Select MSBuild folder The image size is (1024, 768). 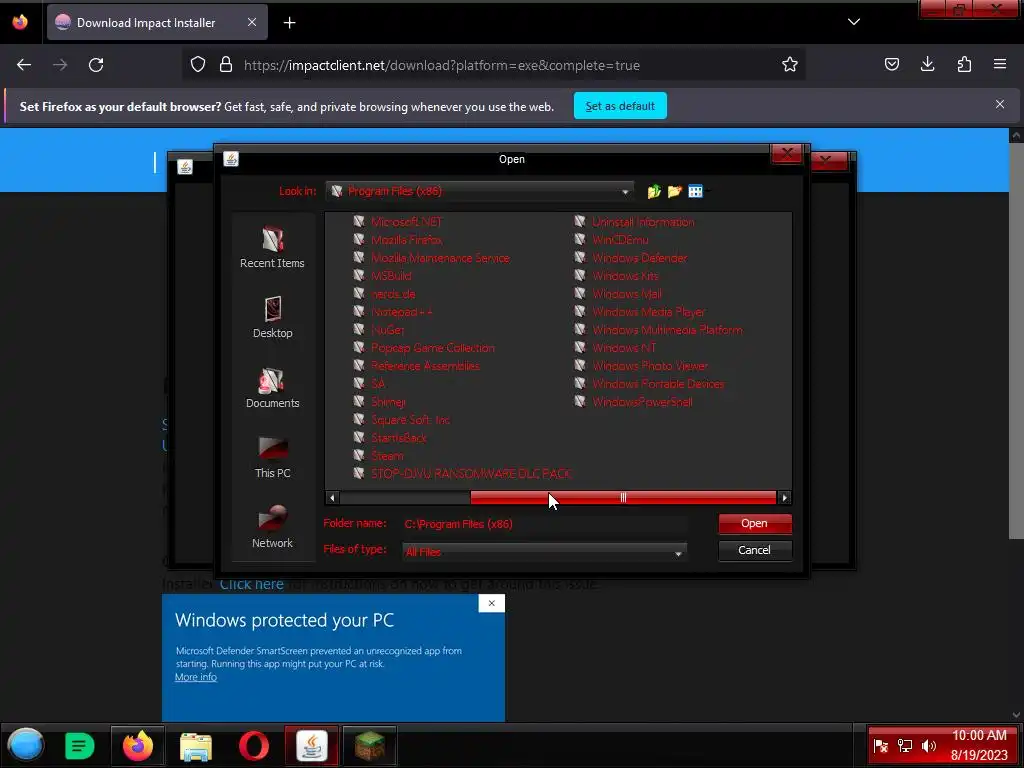391,276
